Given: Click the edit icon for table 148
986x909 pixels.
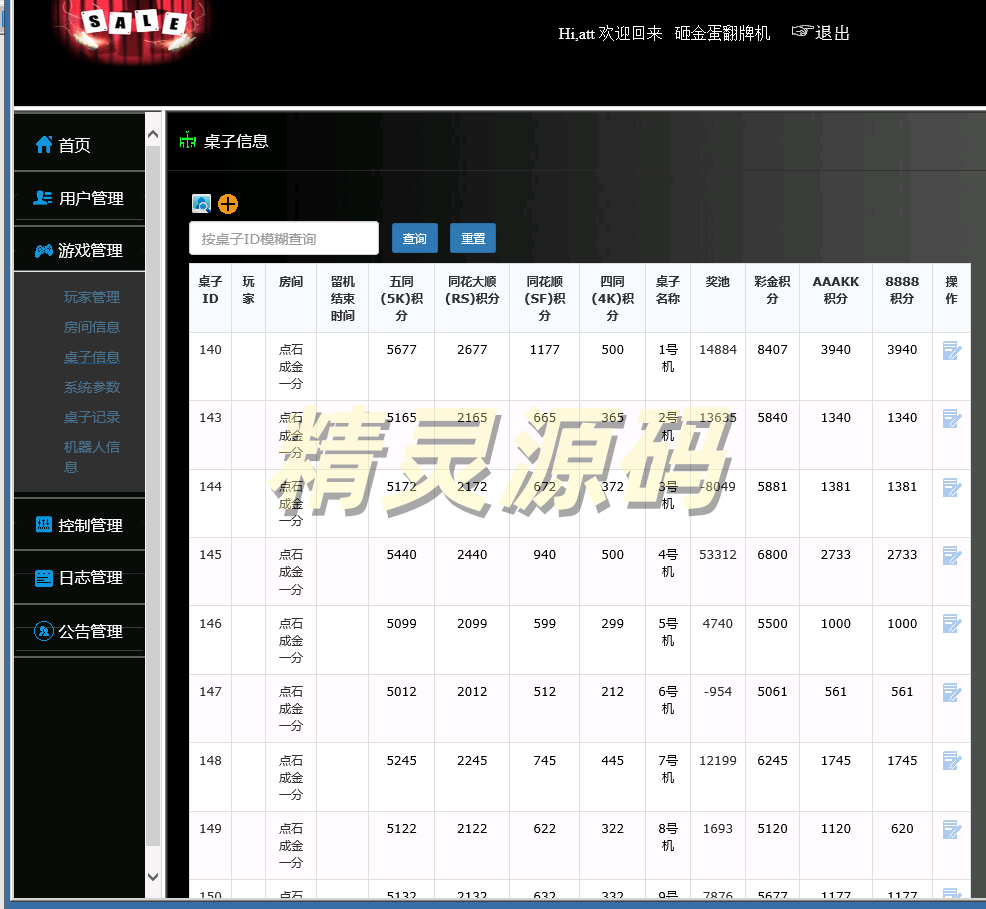Looking at the screenshot, I should [x=951, y=761].
